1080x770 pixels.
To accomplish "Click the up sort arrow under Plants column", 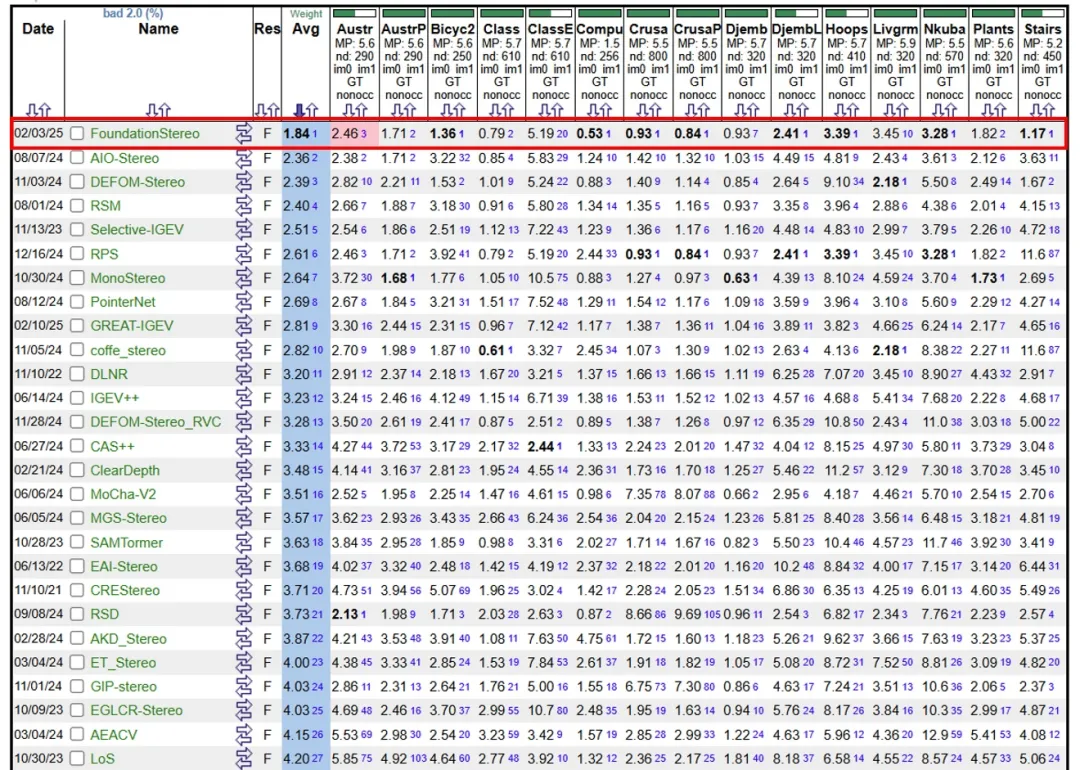I will (999, 110).
